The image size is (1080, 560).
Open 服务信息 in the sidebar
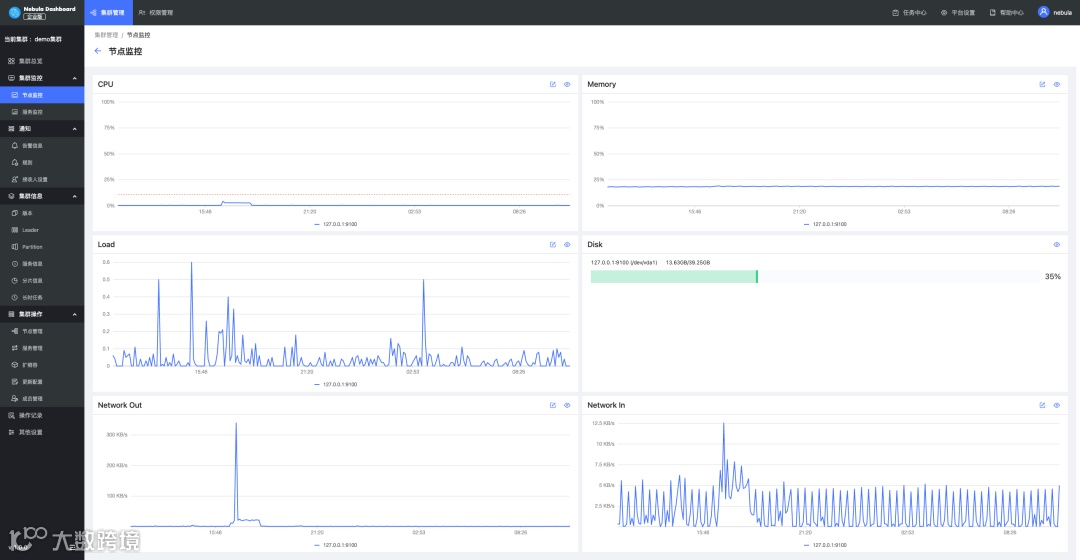42,264
